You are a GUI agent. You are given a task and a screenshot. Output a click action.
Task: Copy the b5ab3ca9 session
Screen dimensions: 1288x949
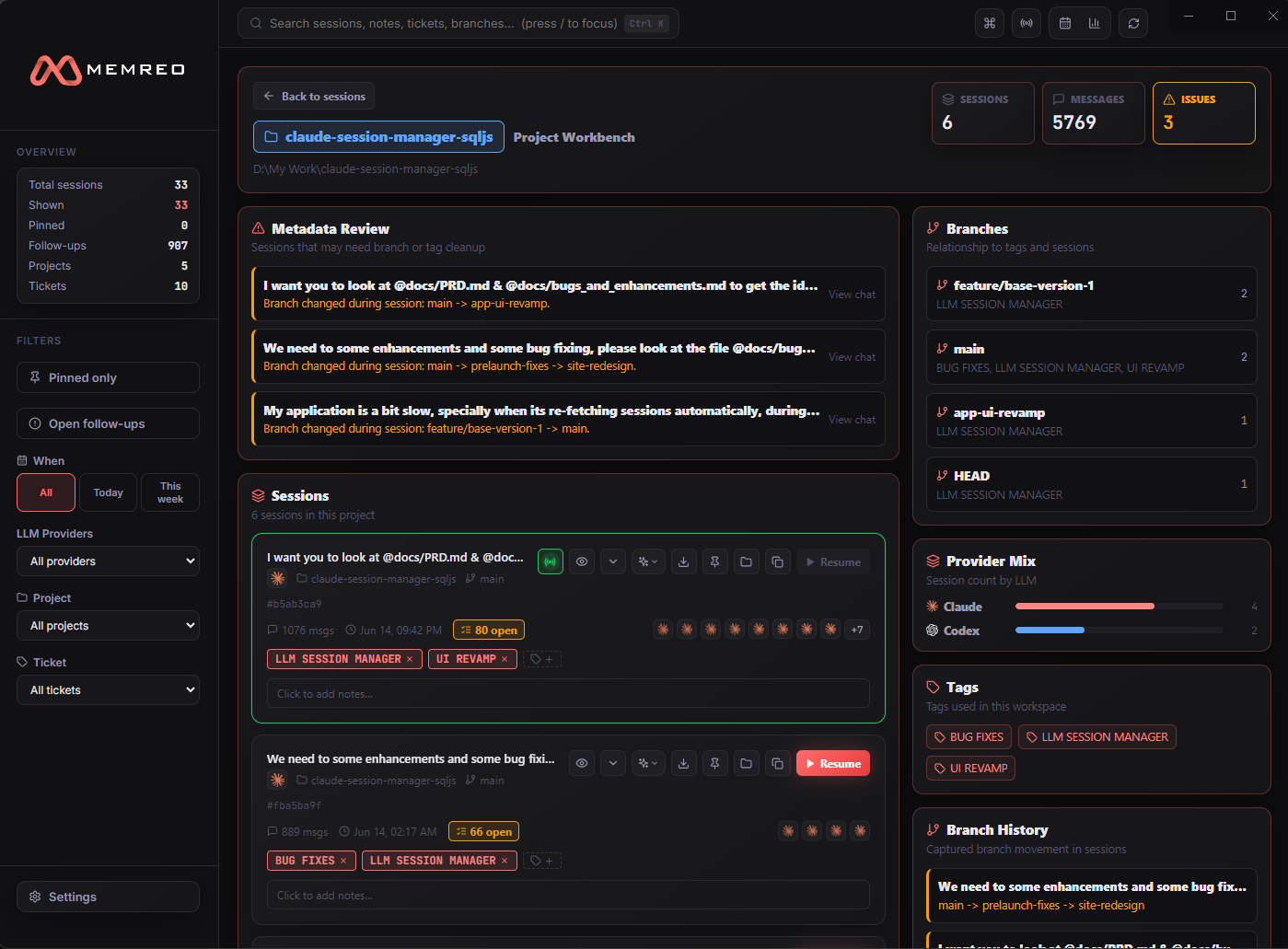click(778, 561)
